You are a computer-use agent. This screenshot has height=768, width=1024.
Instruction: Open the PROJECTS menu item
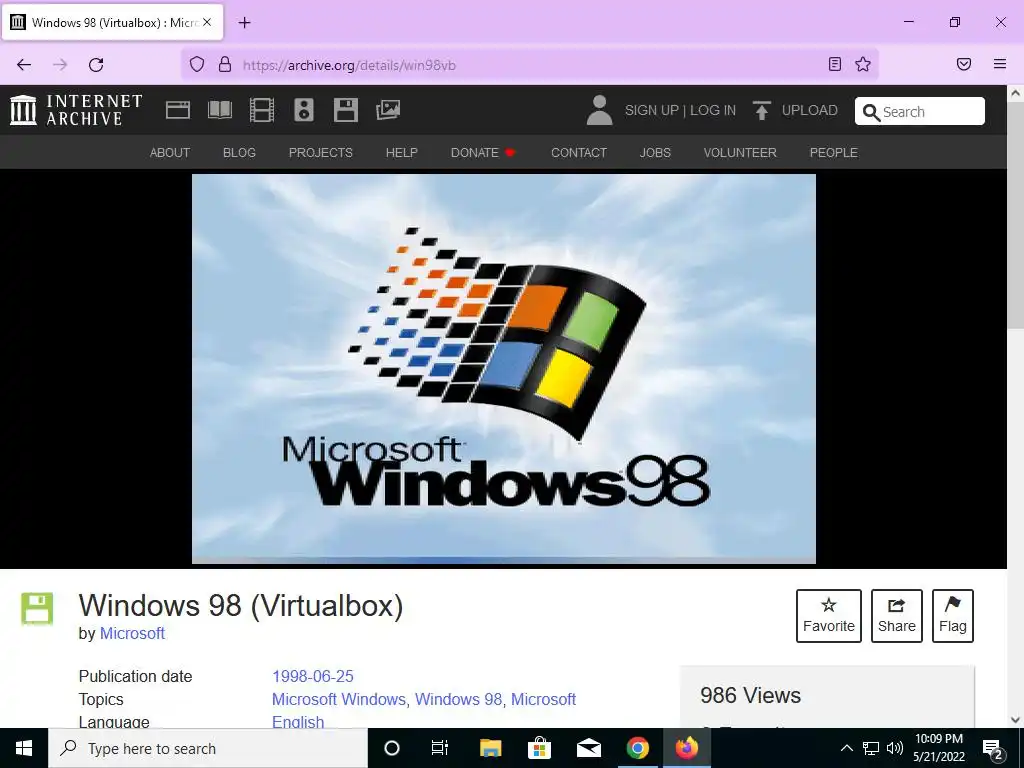[x=321, y=153]
